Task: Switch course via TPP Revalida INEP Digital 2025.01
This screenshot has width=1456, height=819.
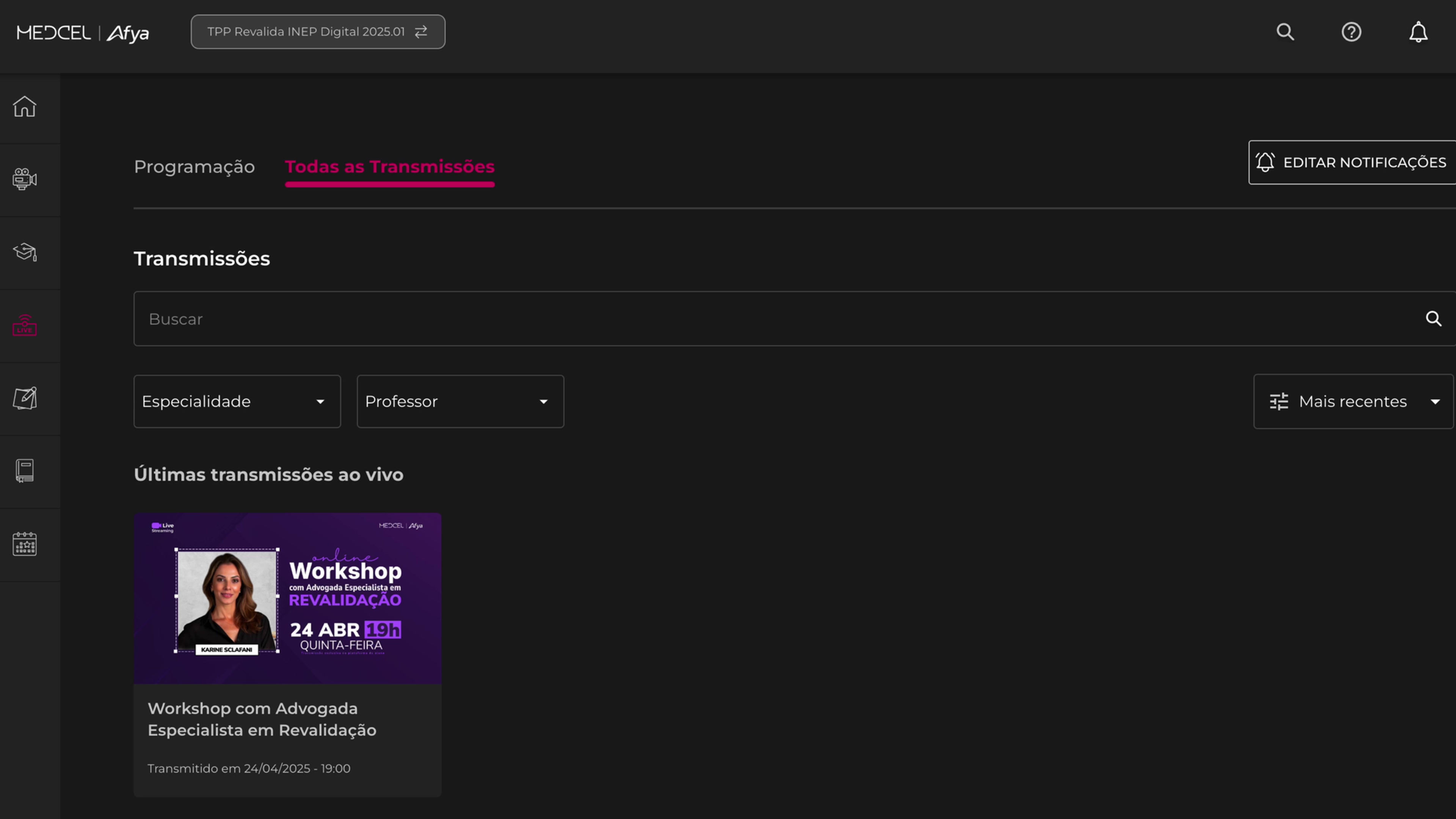Action: (318, 31)
